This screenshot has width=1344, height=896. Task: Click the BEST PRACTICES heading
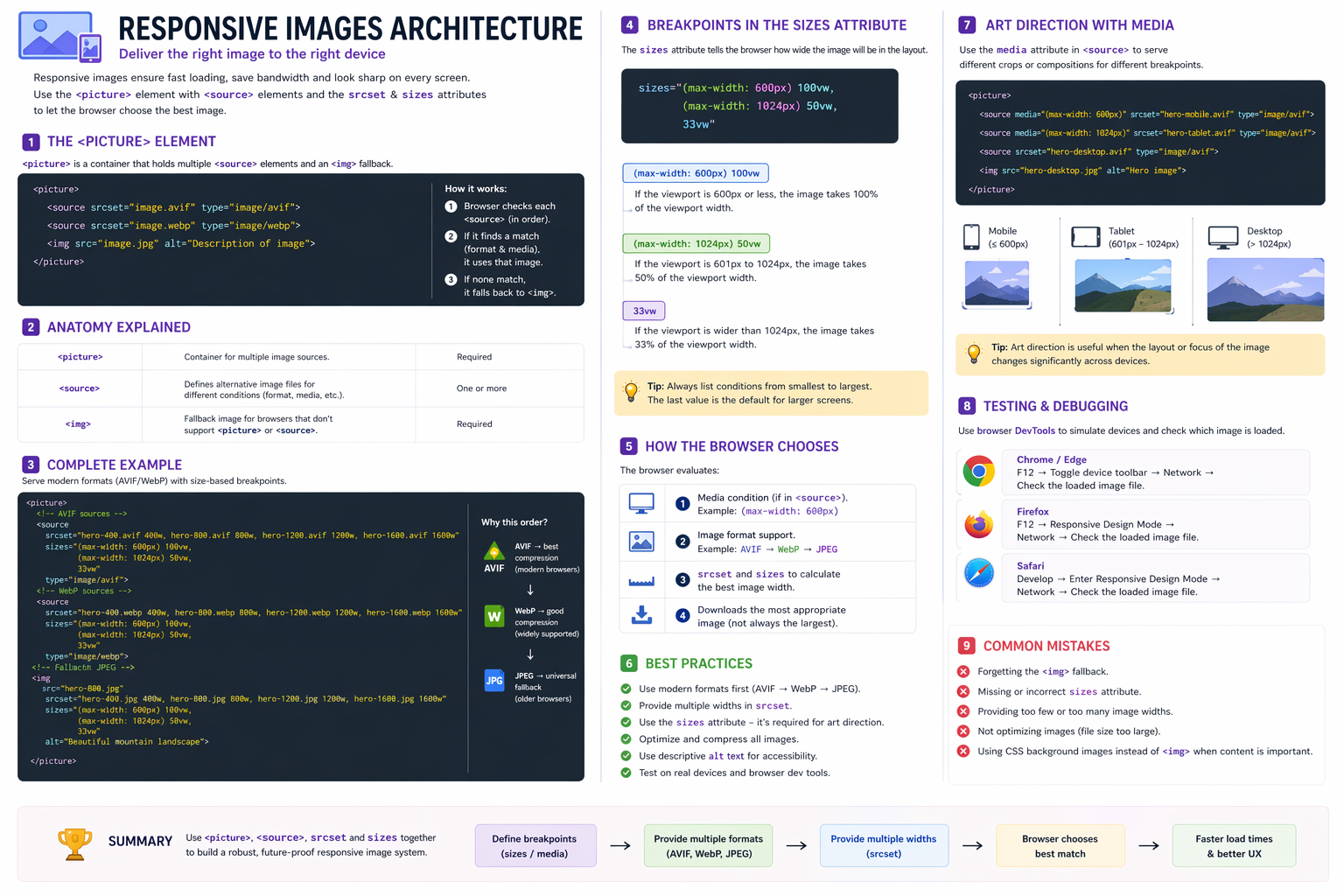tap(699, 664)
